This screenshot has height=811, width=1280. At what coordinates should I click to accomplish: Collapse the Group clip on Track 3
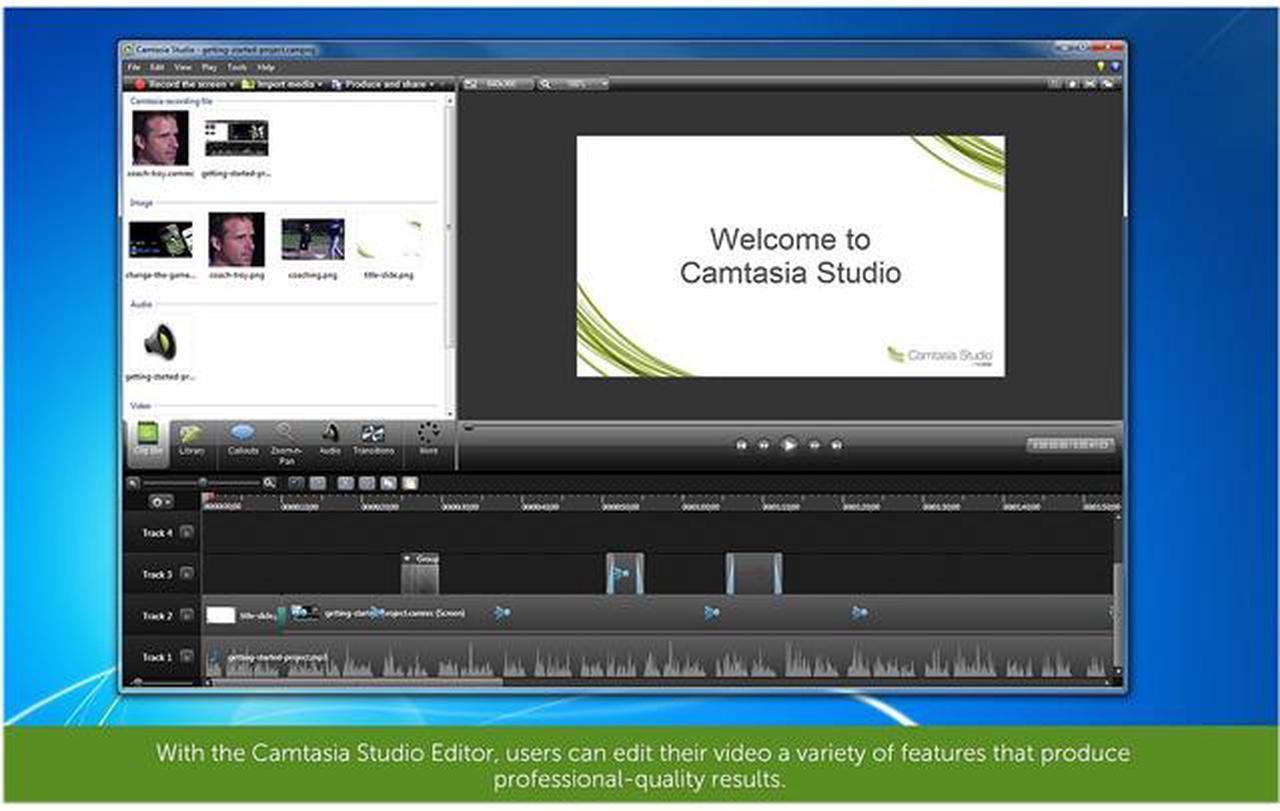pos(407,558)
